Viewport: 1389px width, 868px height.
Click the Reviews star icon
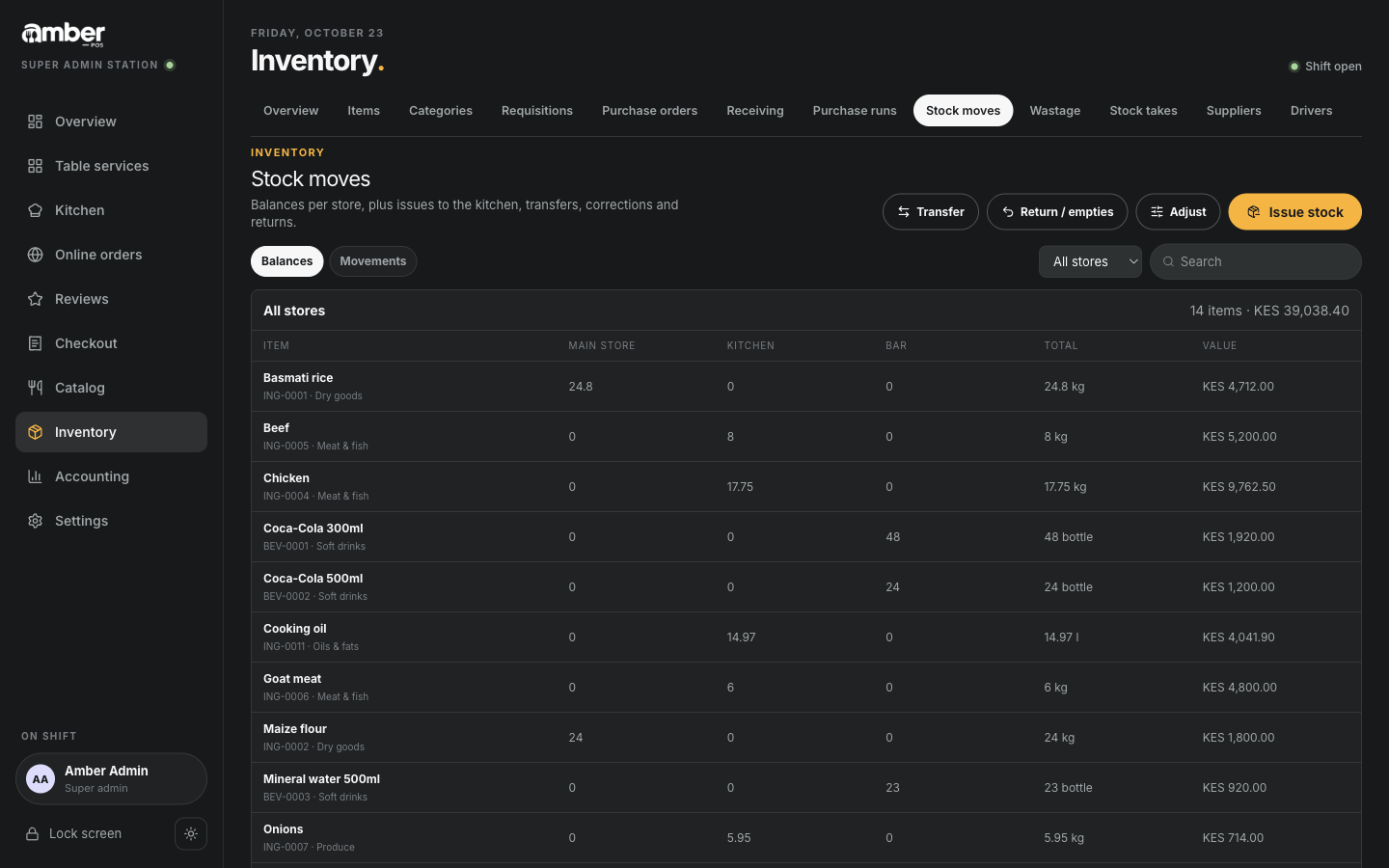point(35,299)
